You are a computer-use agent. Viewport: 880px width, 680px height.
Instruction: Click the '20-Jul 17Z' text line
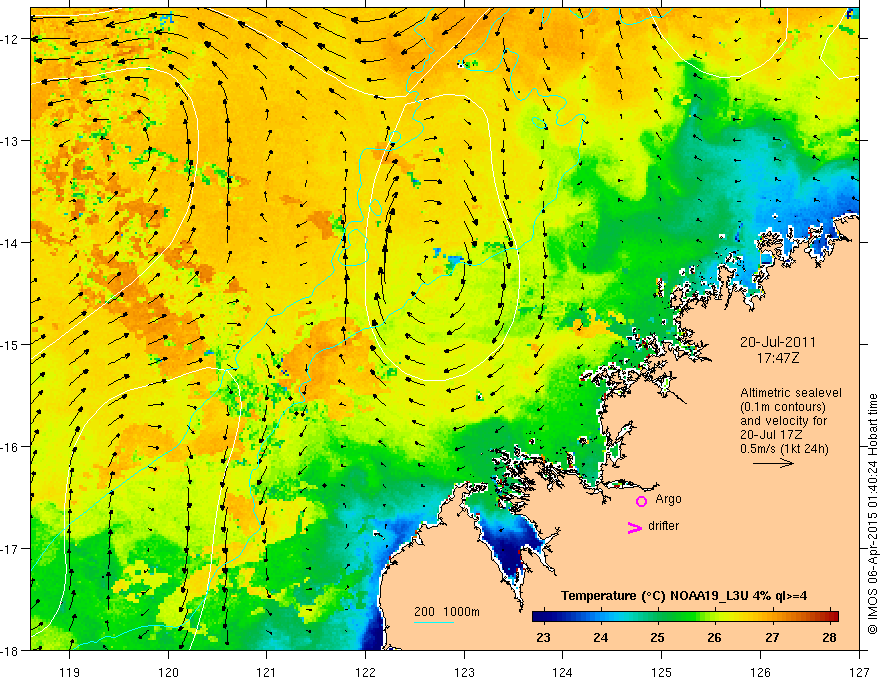coord(771,435)
